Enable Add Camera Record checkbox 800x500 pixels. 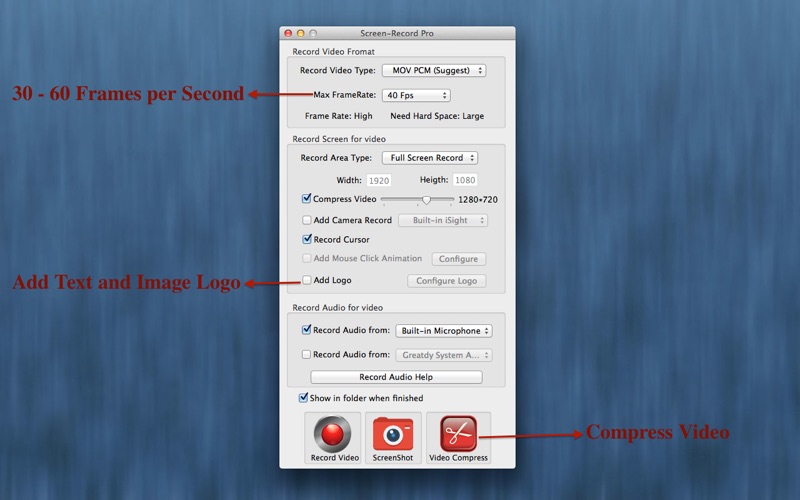(x=307, y=220)
